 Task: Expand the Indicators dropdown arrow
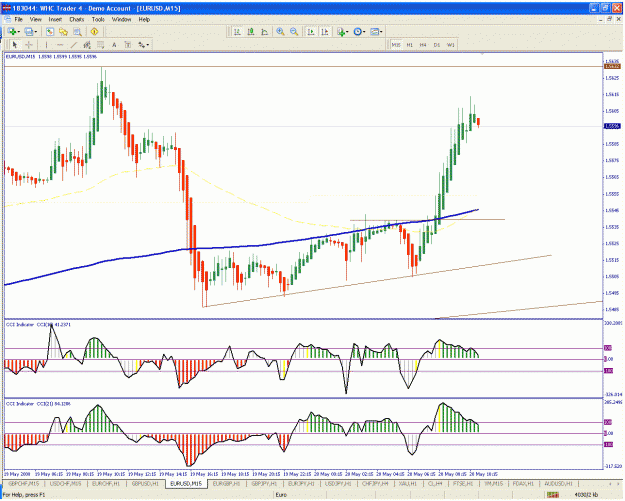[347, 32]
